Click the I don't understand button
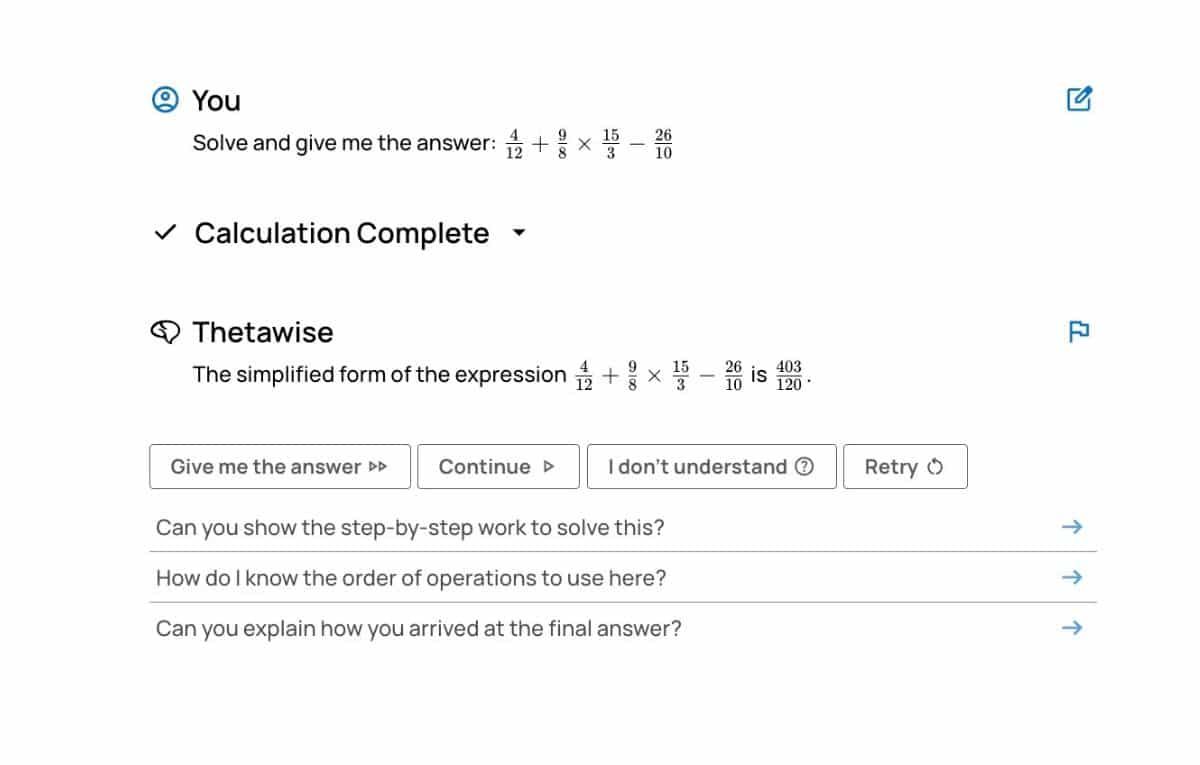Viewport: 1200px width, 765px height. coord(711,467)
